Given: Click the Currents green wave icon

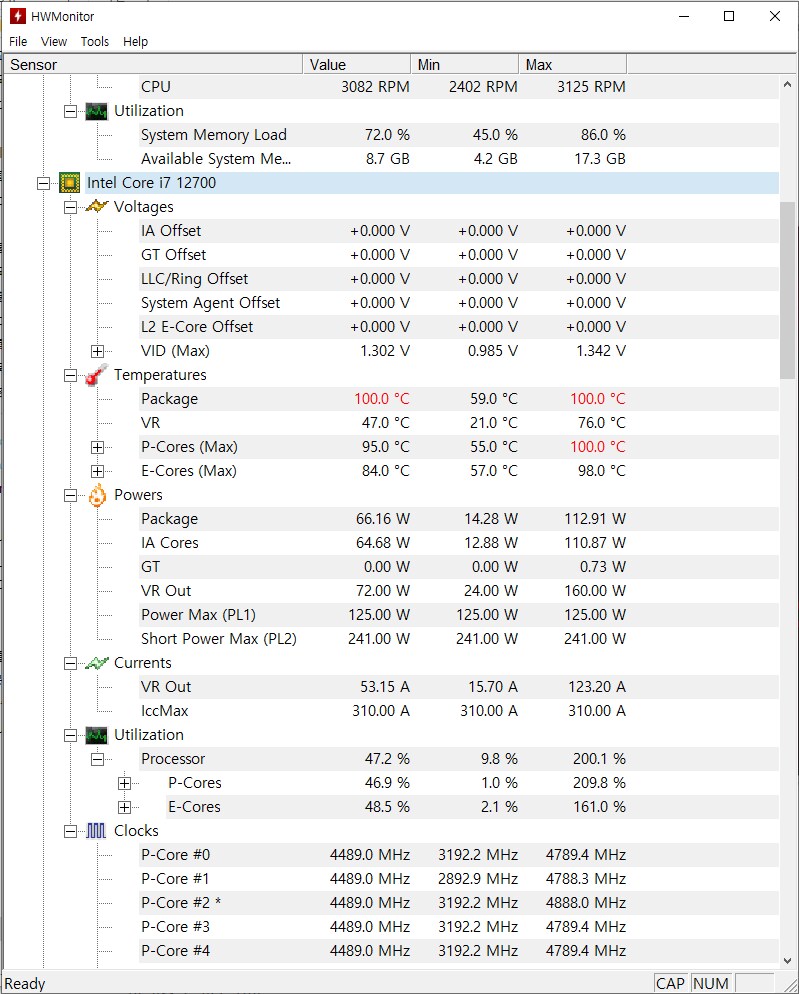Looking at the screenshot, I should pyautogui.click(x=97, y=663).
